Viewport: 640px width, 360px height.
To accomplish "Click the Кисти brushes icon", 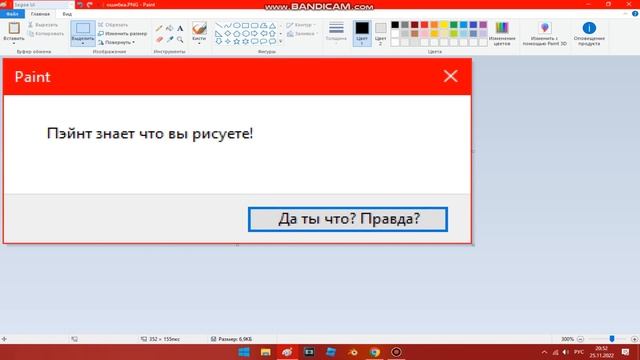I will pyautogui.click(x=199, y=28).
